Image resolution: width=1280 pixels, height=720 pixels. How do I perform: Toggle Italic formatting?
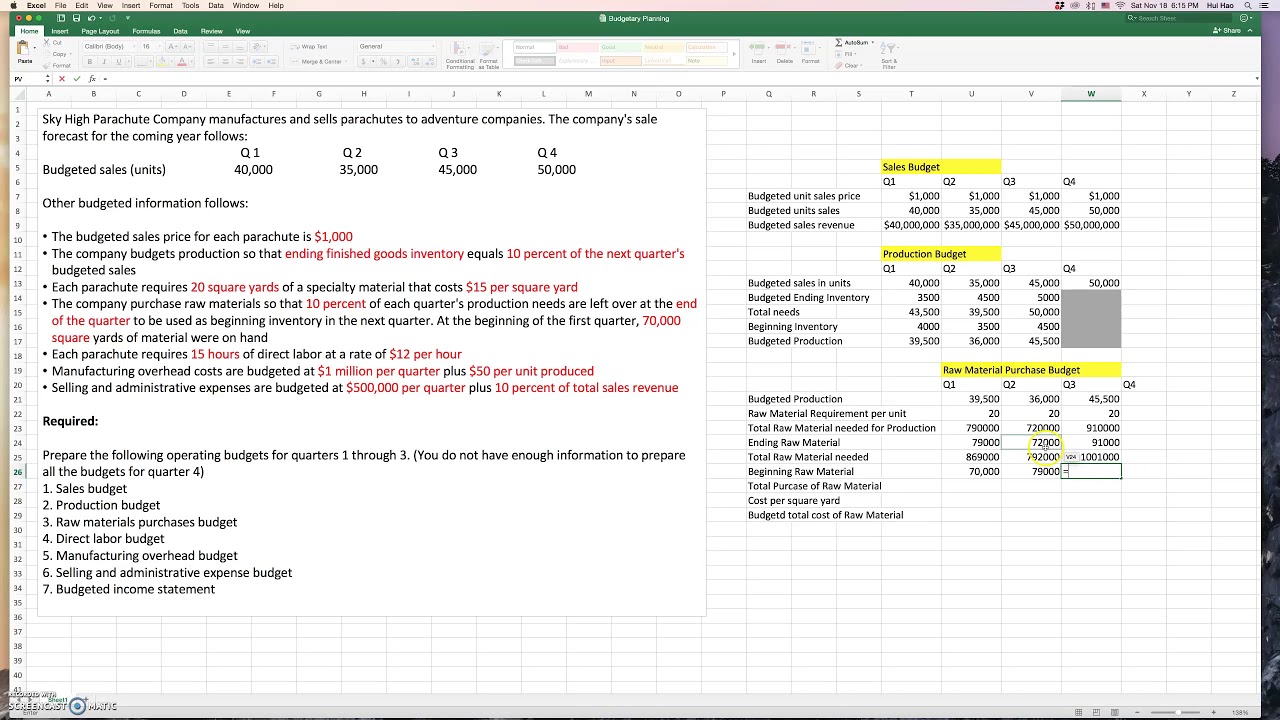tap(103, 62)
